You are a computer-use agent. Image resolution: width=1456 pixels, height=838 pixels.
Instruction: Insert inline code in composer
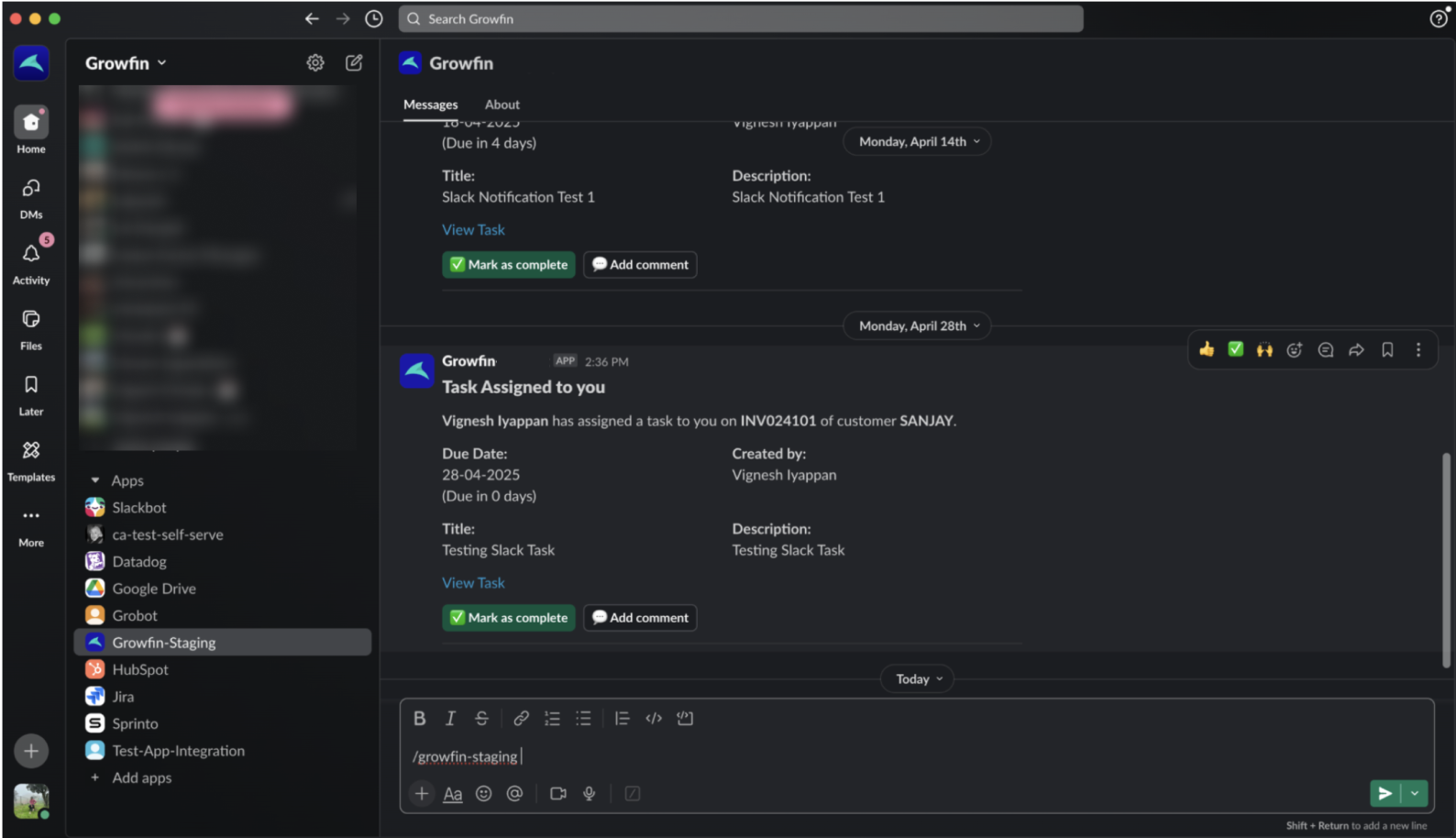pos(654,718)
